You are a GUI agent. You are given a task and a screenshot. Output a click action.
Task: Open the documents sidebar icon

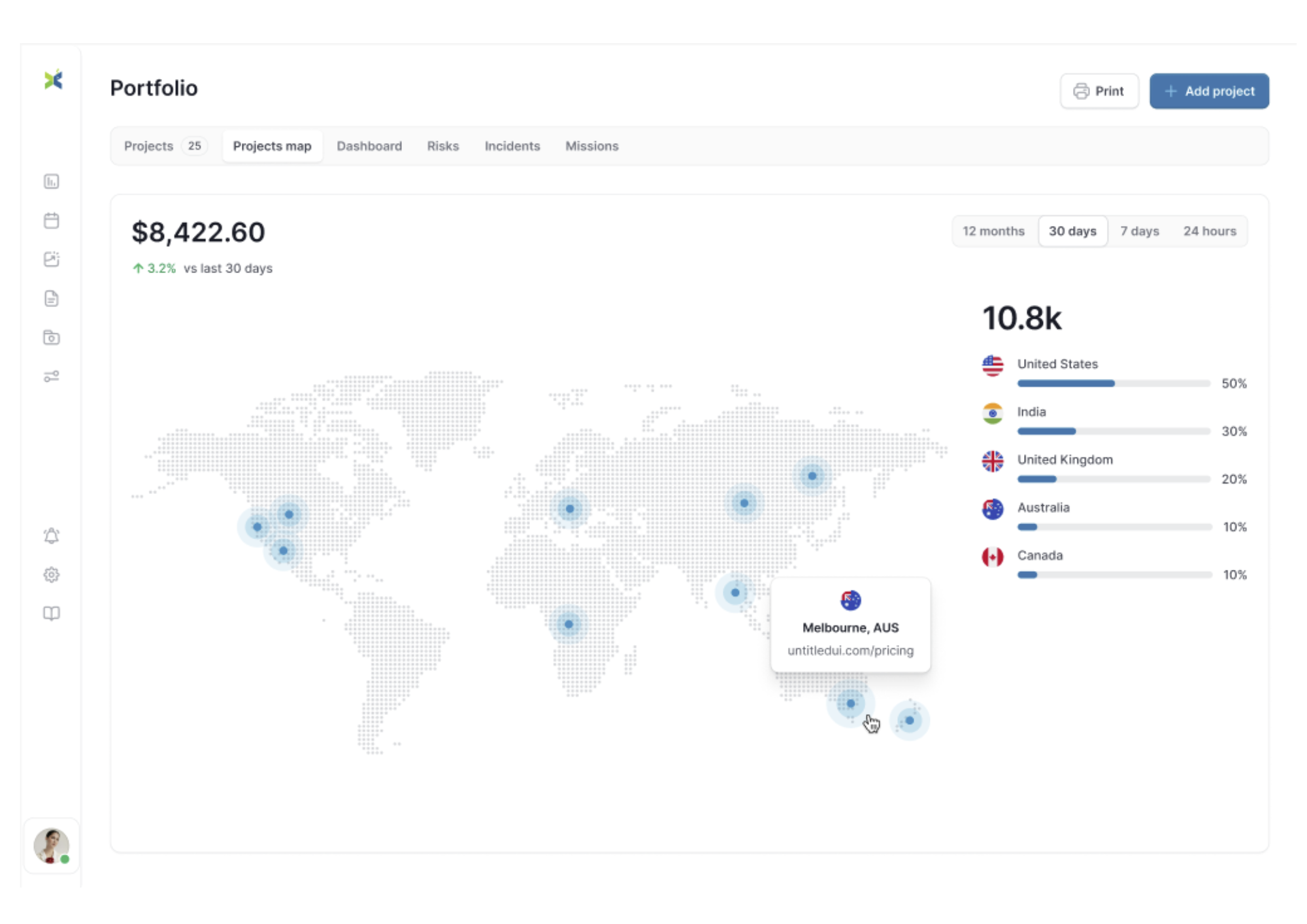pos(52,299)
